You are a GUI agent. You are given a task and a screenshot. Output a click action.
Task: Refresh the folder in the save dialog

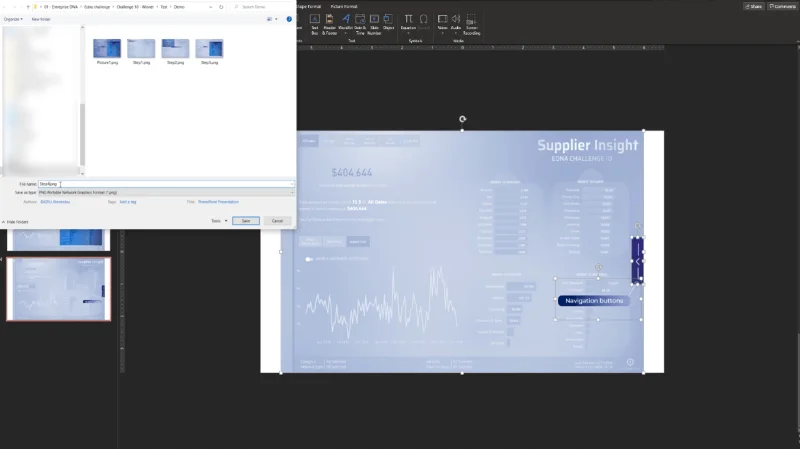[221, 7]
